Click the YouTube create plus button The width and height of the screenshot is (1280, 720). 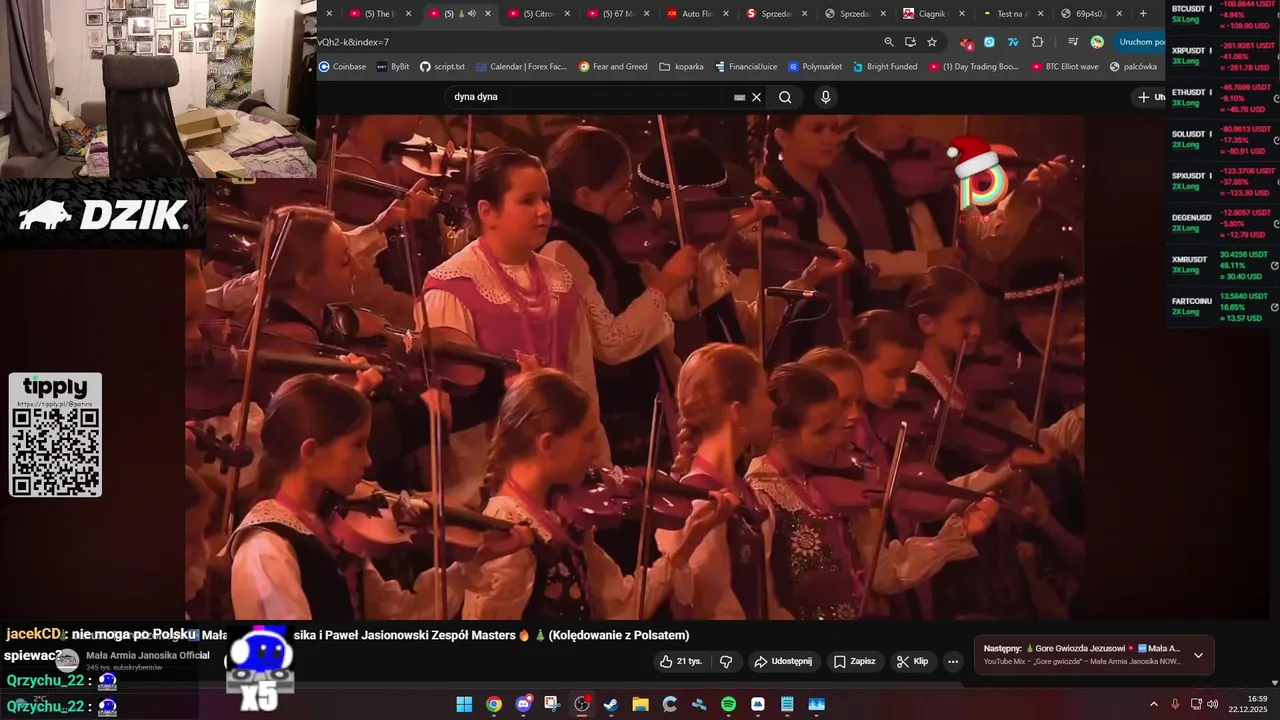(x=1150, y=97)
